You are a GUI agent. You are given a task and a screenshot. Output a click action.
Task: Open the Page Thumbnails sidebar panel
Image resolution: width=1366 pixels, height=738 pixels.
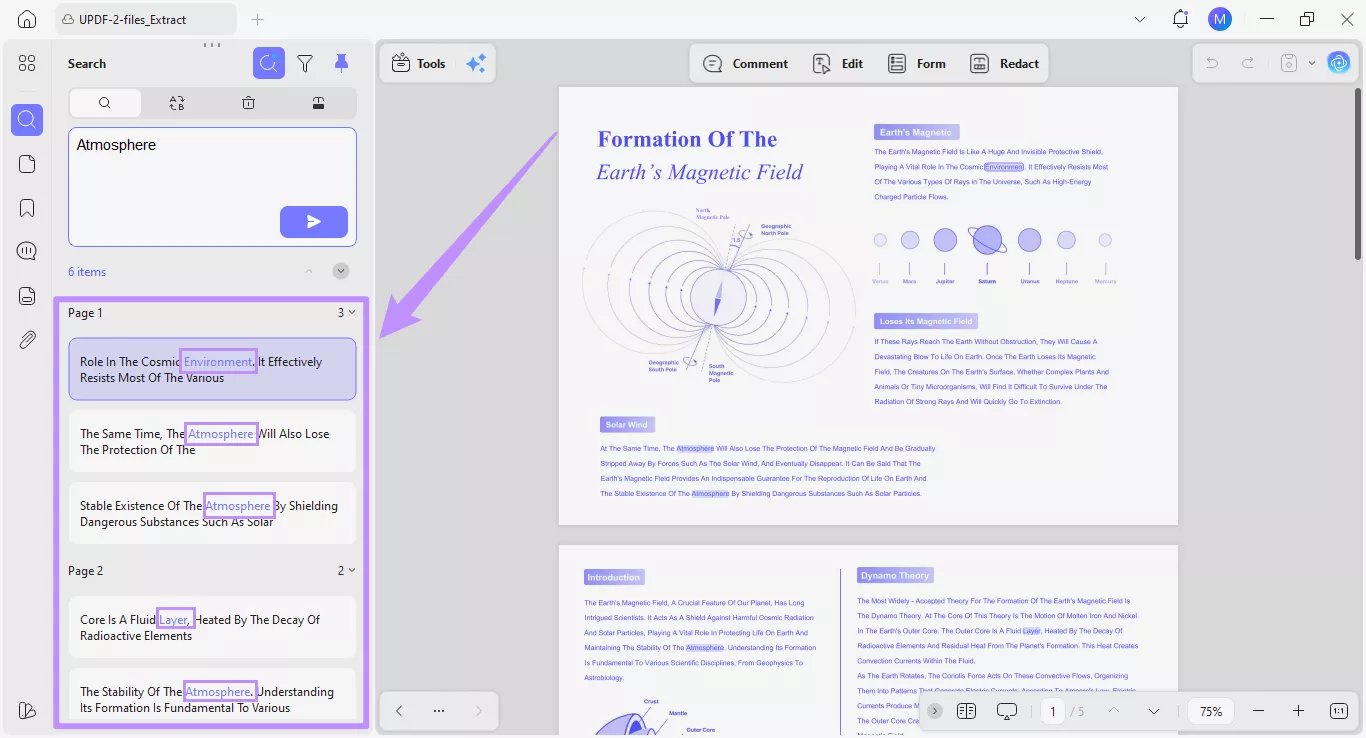point(27,163)
